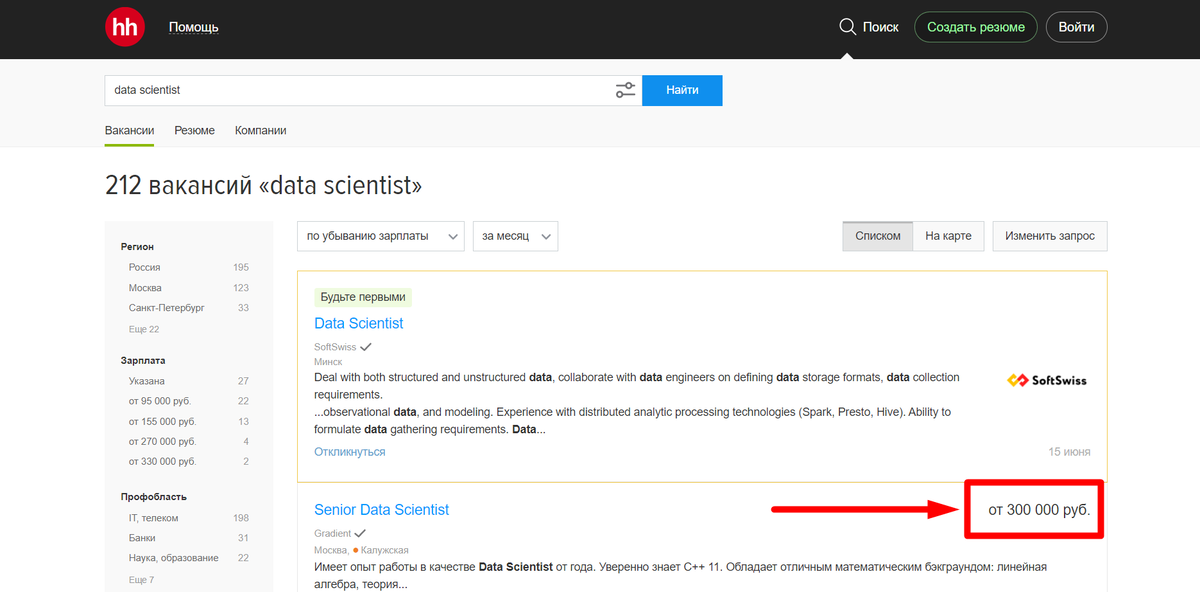Filter salary от 330 000 руб.
Viewport: 1200px width, 592px height.
162,461
